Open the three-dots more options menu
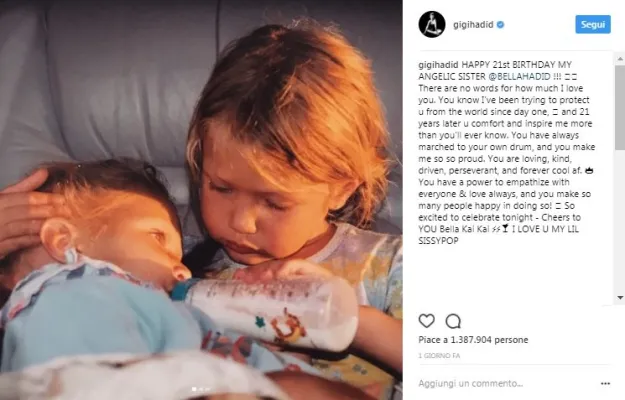The image size is (625, 400). 605,384
